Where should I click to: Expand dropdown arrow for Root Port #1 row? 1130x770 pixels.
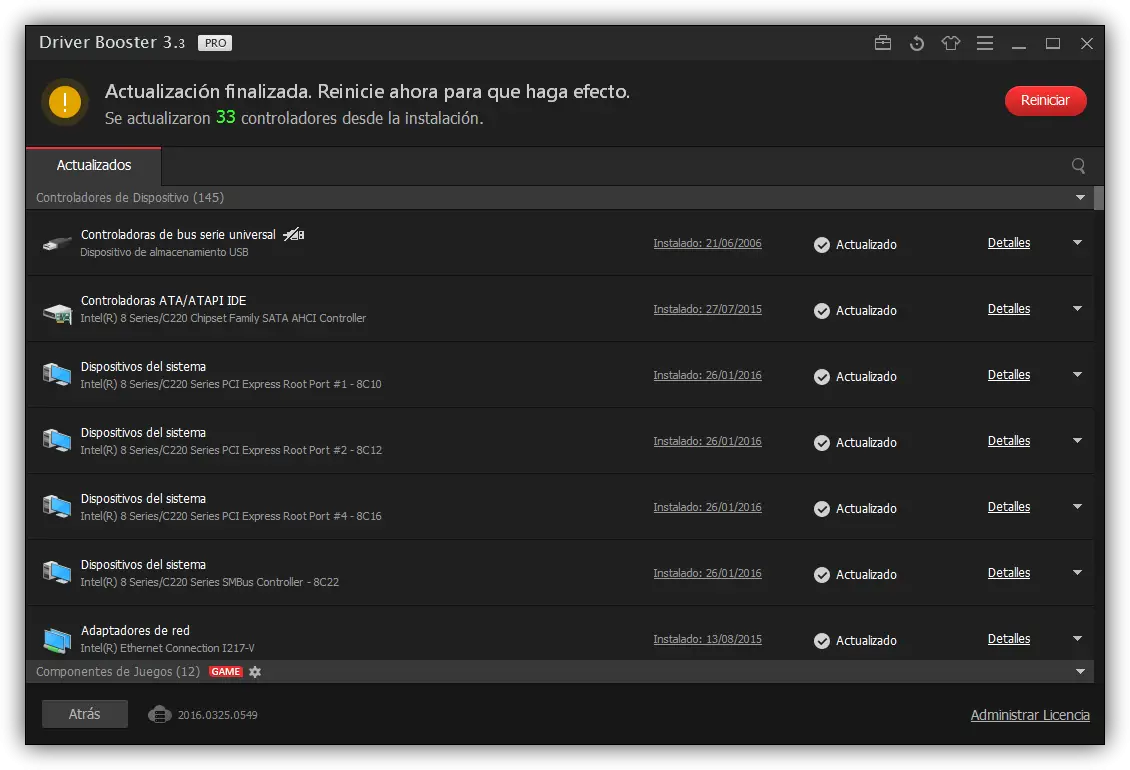tap(1077, 375)
